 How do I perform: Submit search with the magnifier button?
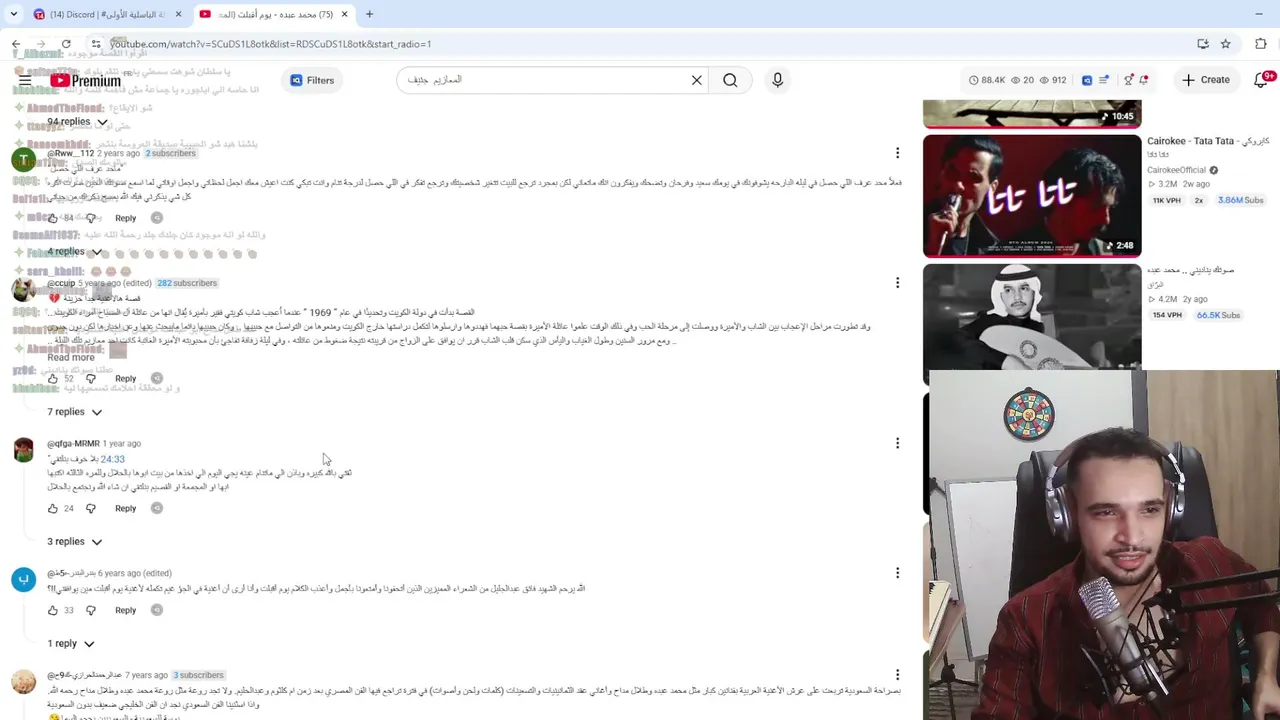[x=730, y=80]
